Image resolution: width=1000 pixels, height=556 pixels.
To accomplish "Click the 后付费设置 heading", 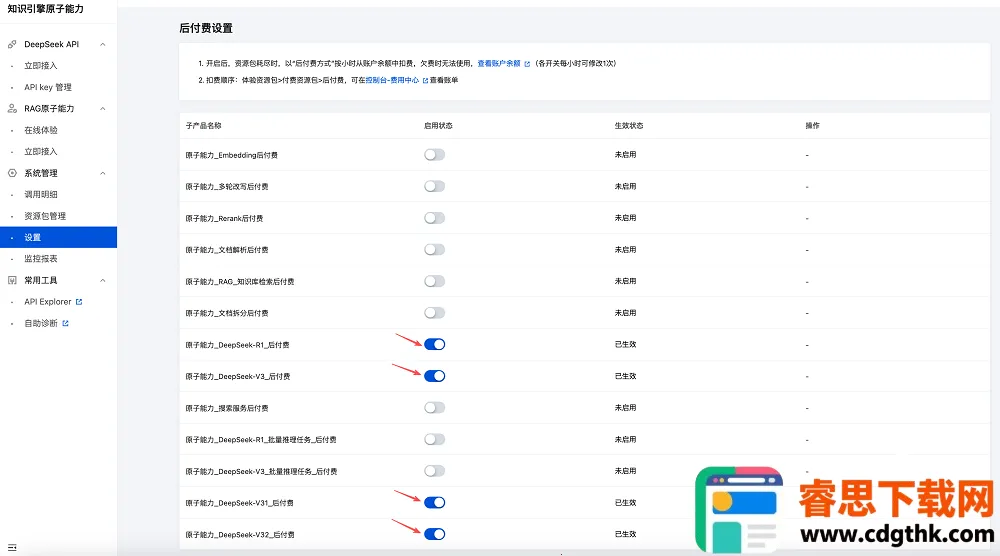I will coord(206,28).
